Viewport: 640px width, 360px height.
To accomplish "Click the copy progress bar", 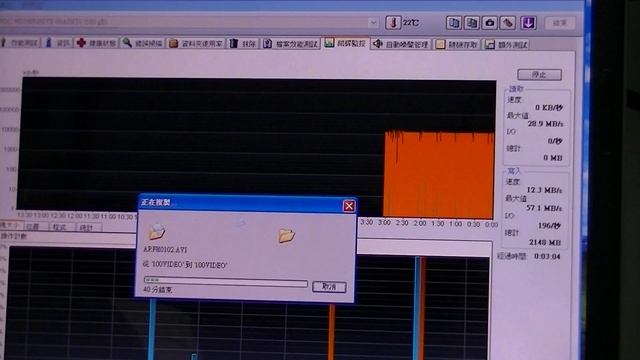I will [226, 281].
